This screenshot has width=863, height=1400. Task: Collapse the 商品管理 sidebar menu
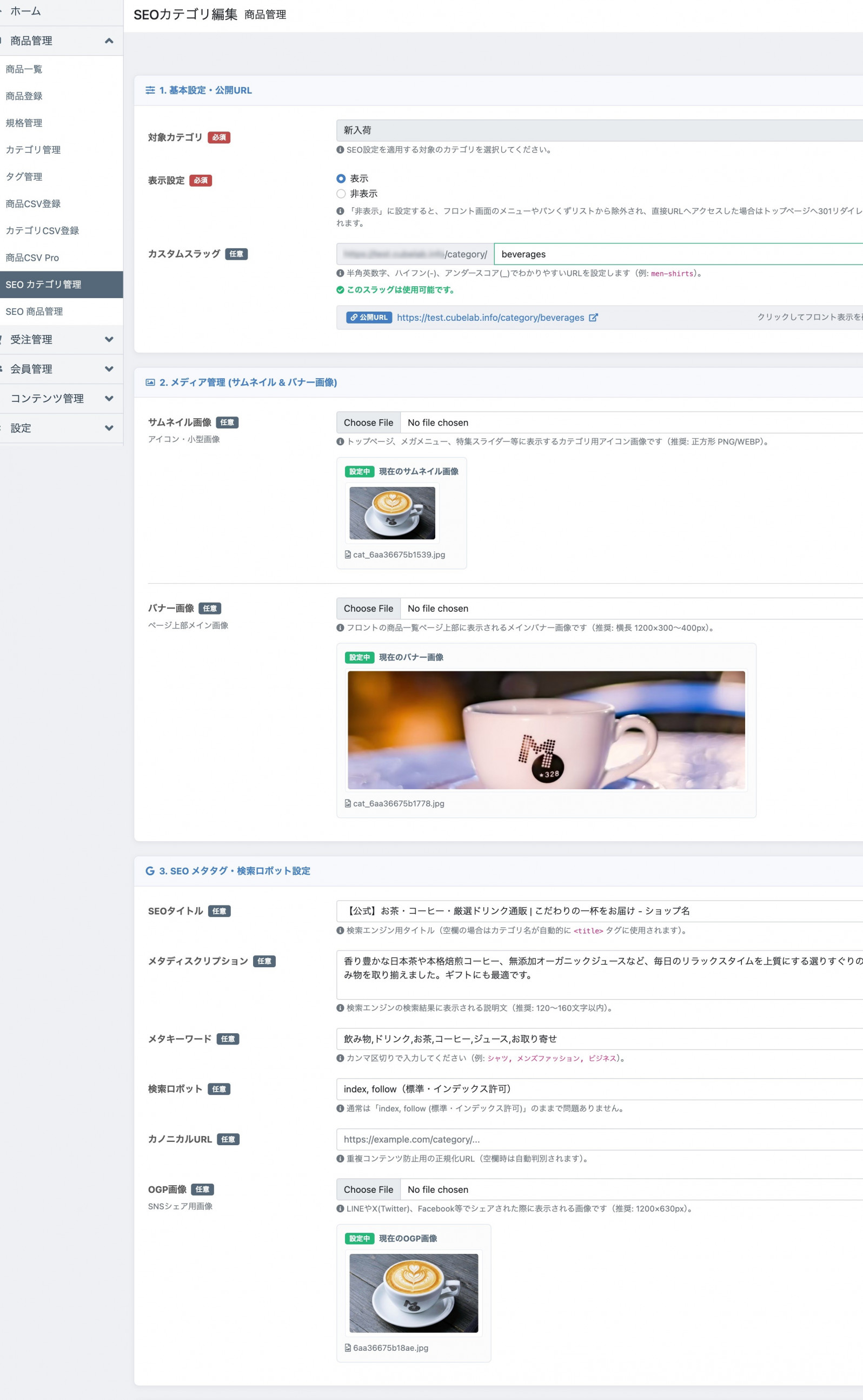tap(61, 41)
